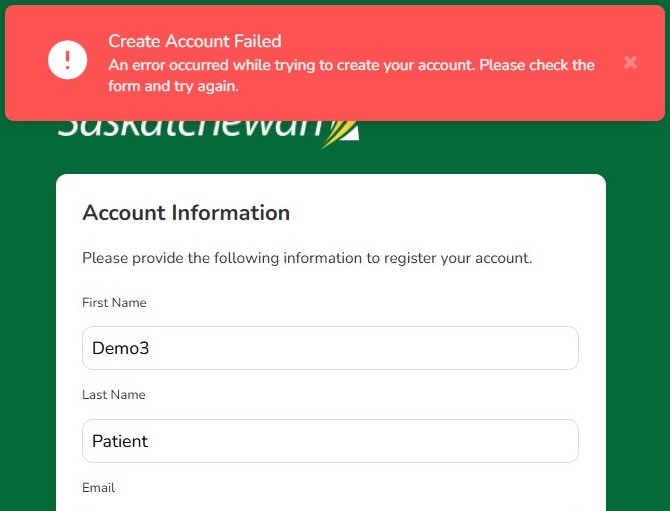Select the "Account Information" heading
670x511 pixels.
point(186,213)
